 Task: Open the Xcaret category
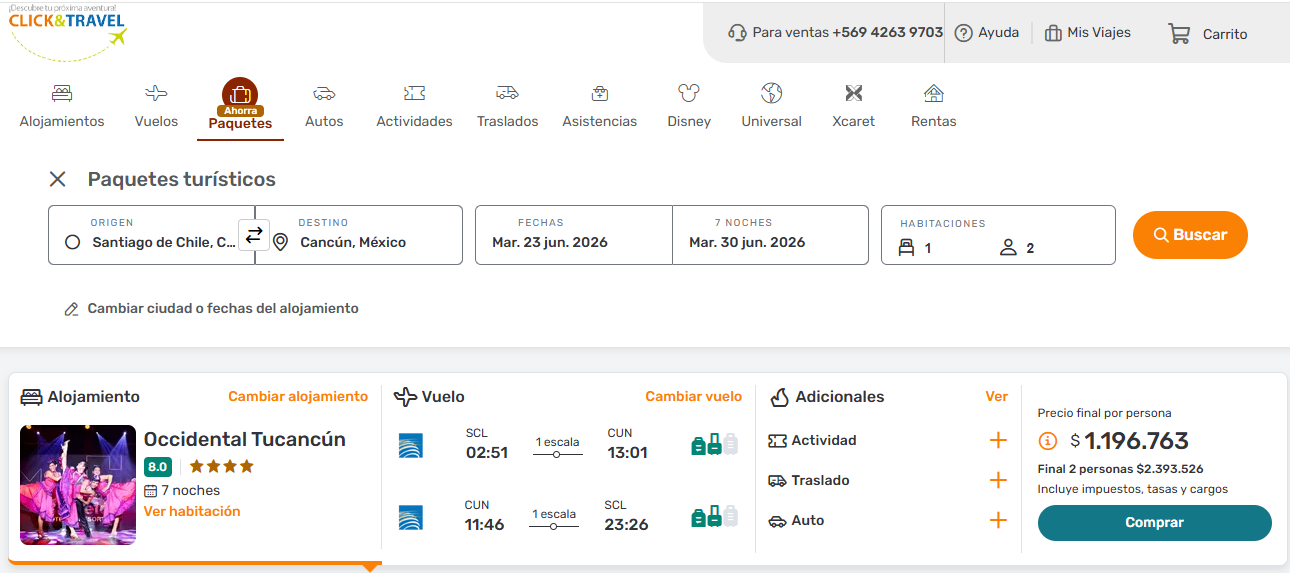coord(853,106)
